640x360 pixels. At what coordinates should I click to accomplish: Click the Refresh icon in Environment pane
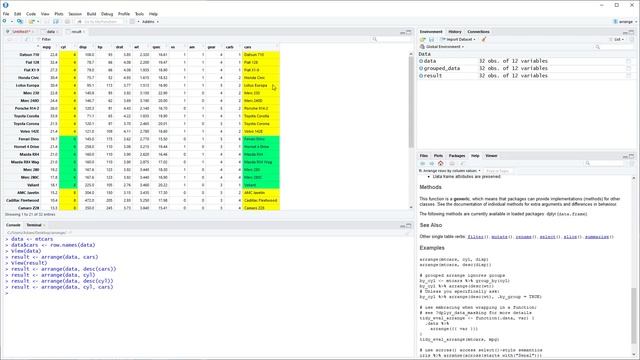pos(631,39)
